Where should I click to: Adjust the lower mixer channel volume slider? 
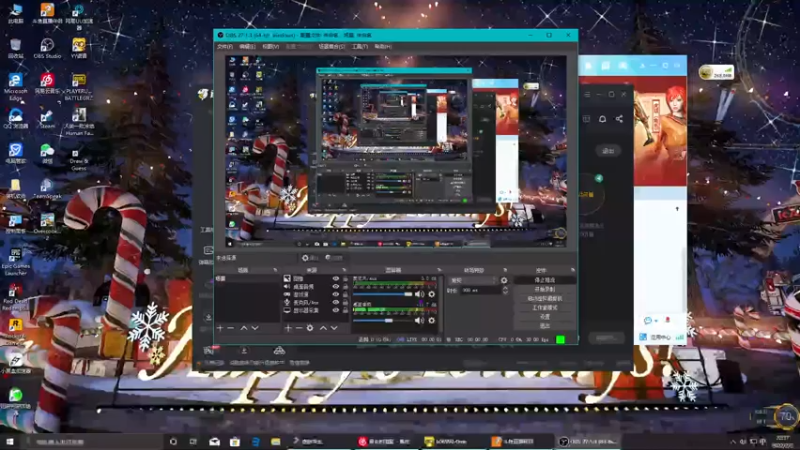coord(383,320)
